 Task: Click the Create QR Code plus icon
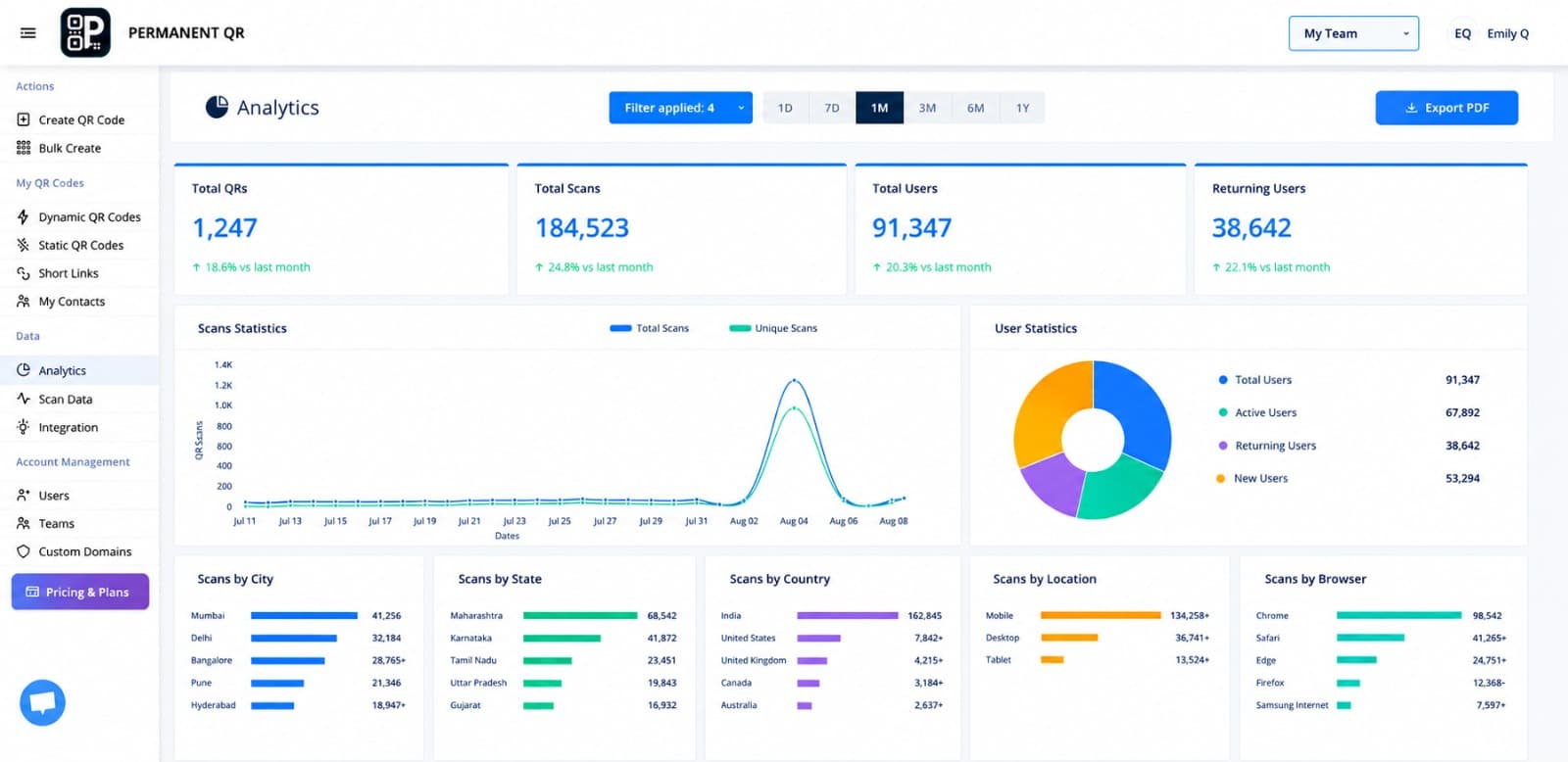[x=24, y=119]
